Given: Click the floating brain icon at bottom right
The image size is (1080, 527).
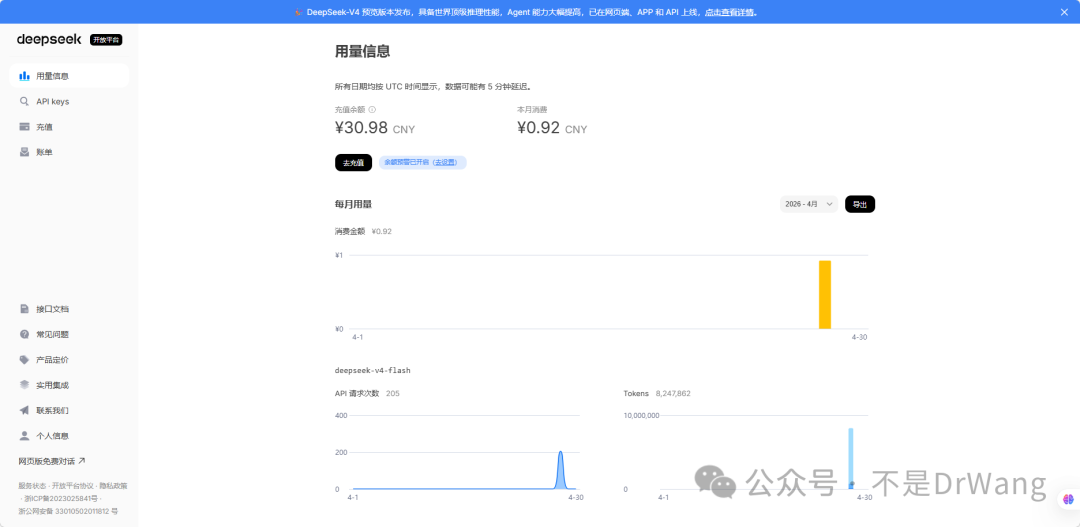Looking at the screenshot, I should [x=1068, y=498].
